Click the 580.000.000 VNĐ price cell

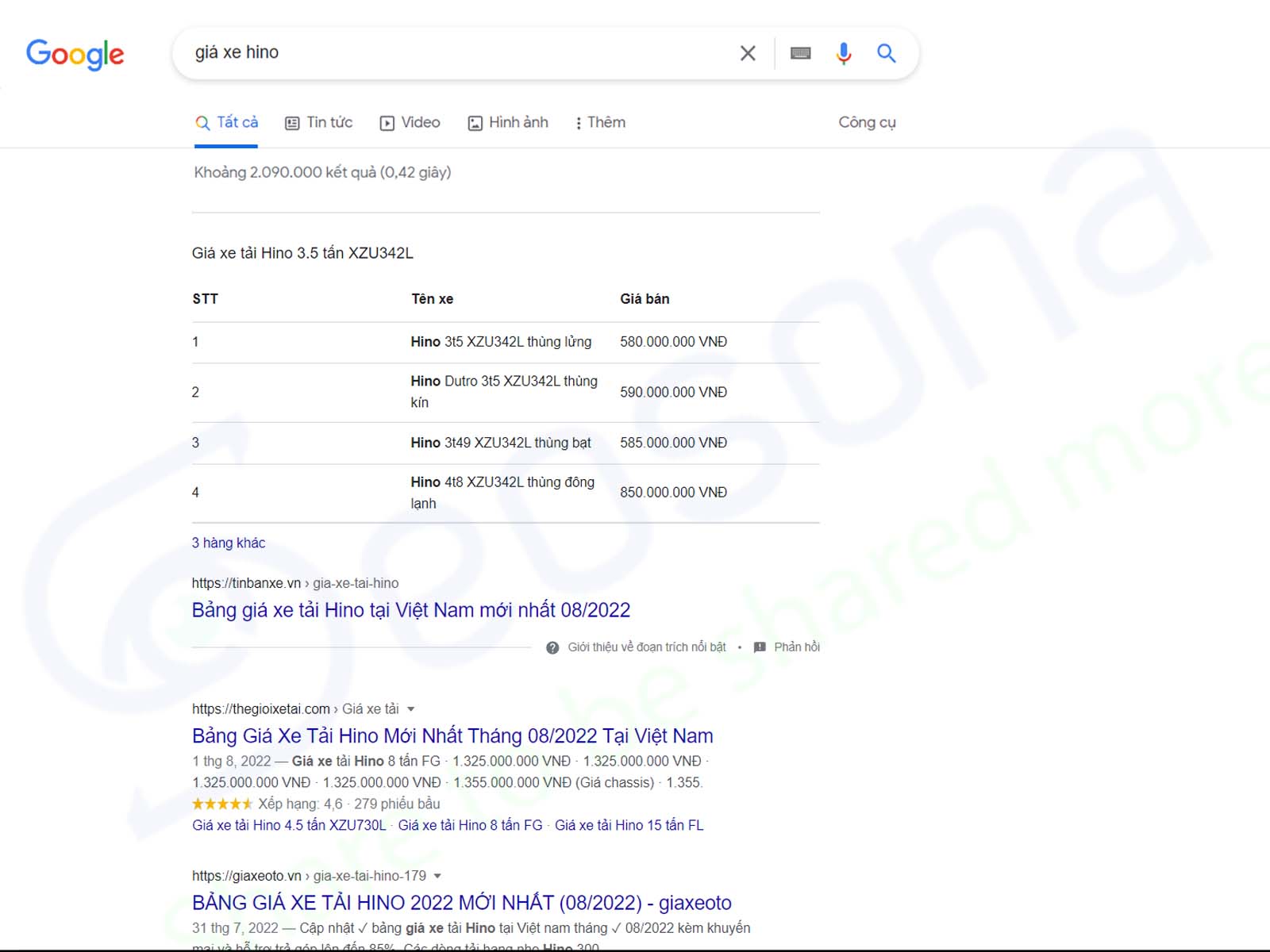pyautogui.click(x=673, y=342)
